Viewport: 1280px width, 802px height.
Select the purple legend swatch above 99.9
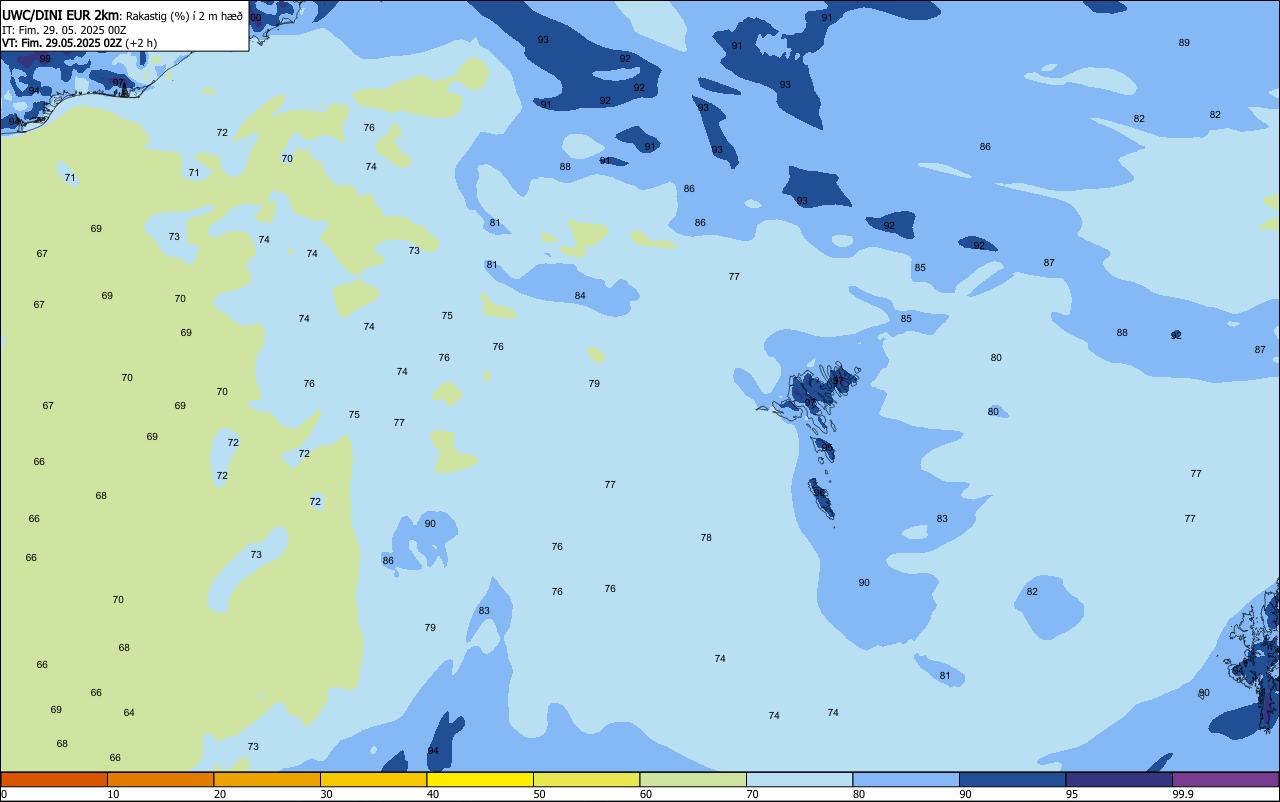coord(1225,779)
